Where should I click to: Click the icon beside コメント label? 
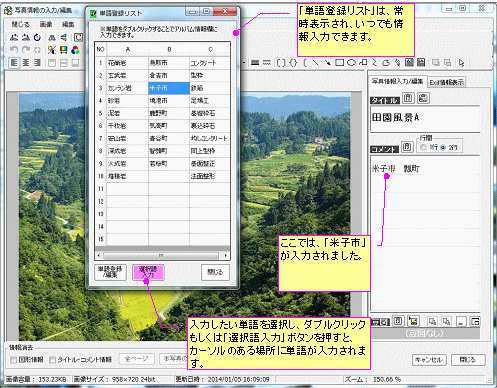click(407, 147)
